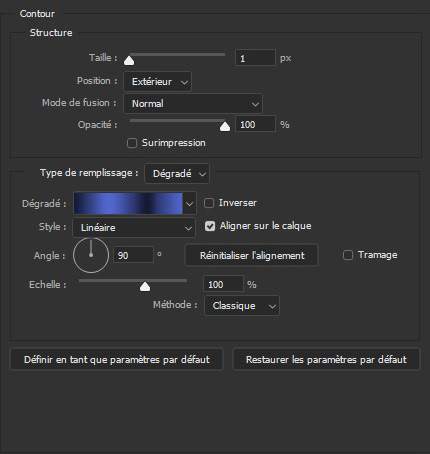Enable the Inverser checkbox
This screenshot has width=430, height=454.
pyautogui.click(x=209, y=203)
